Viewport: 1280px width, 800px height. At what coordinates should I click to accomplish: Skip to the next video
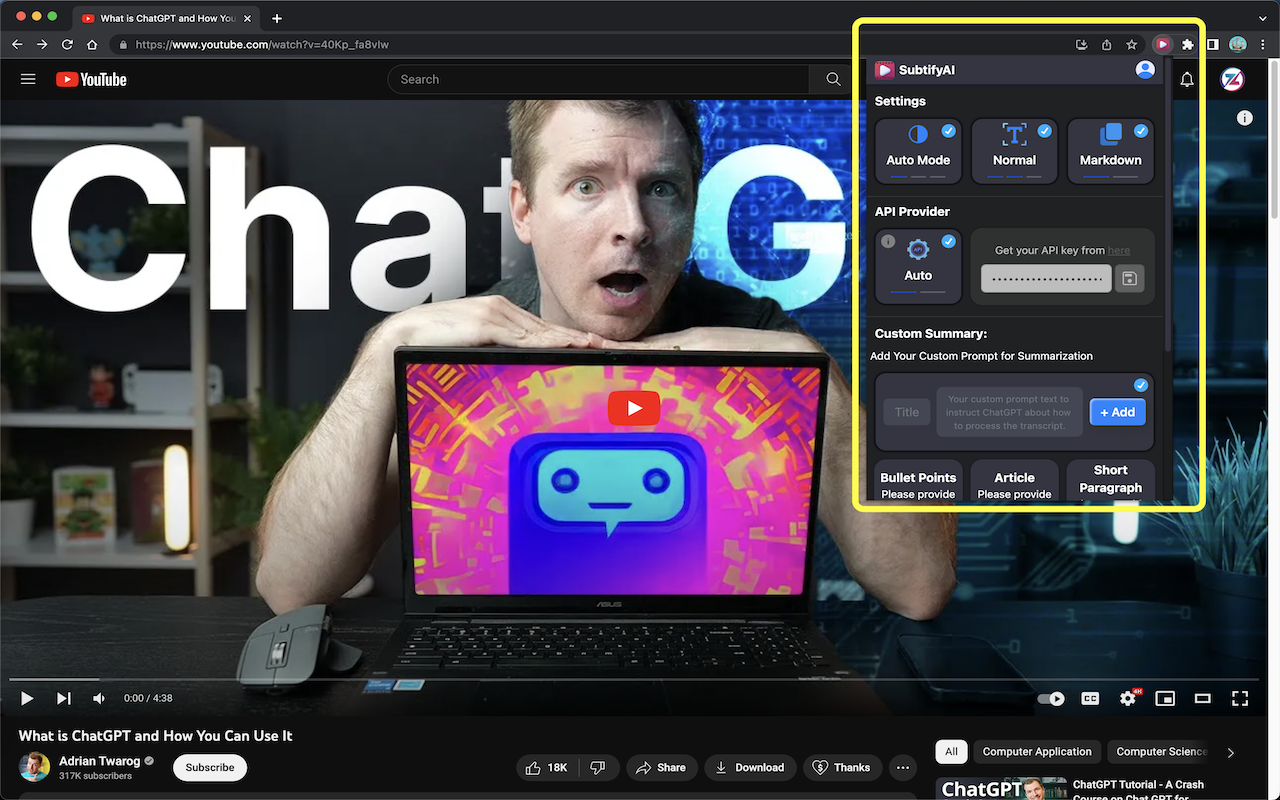click(x=63, y=698)
